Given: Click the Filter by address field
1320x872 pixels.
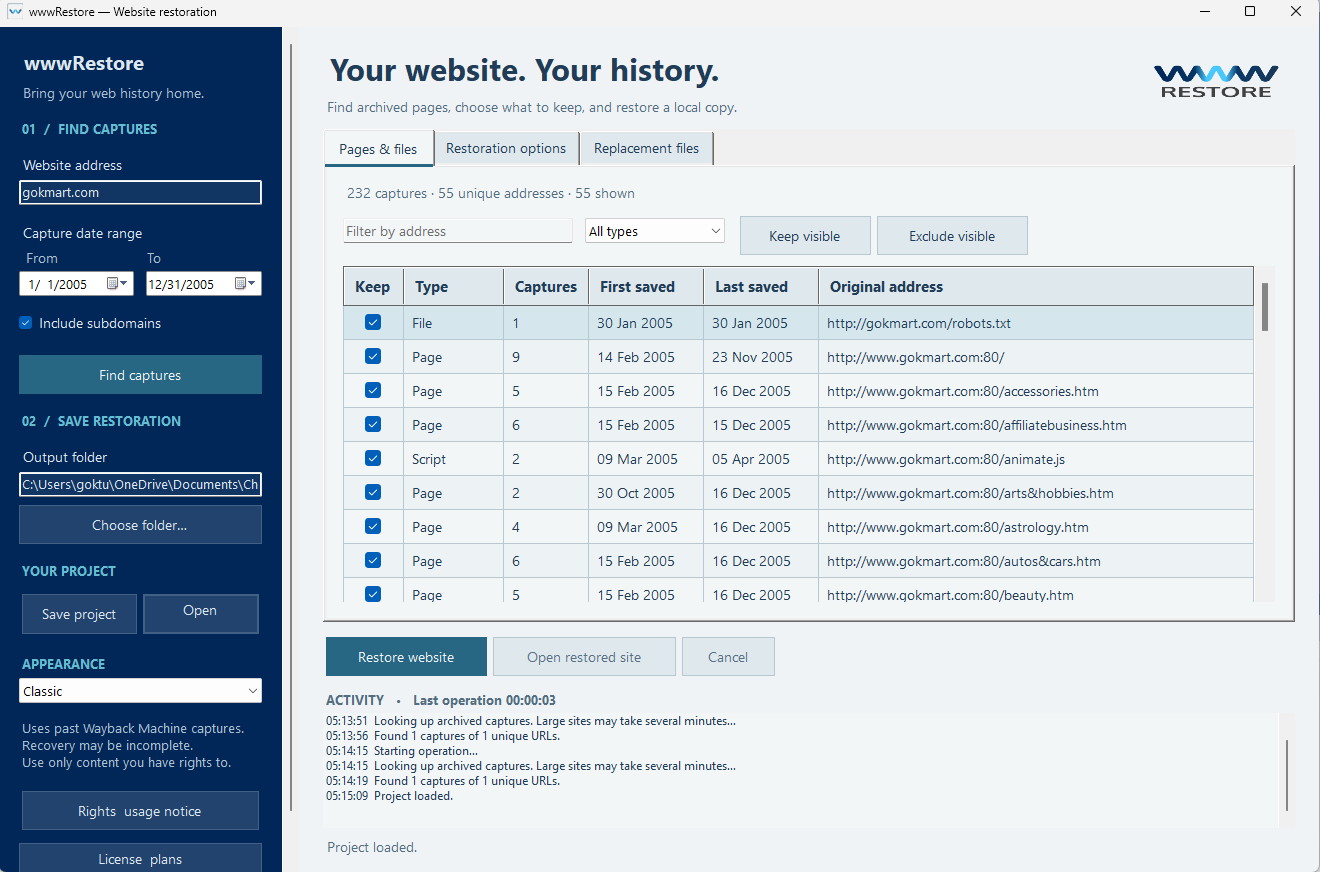Looking at the screenshot, I should [x=458, y=231].
